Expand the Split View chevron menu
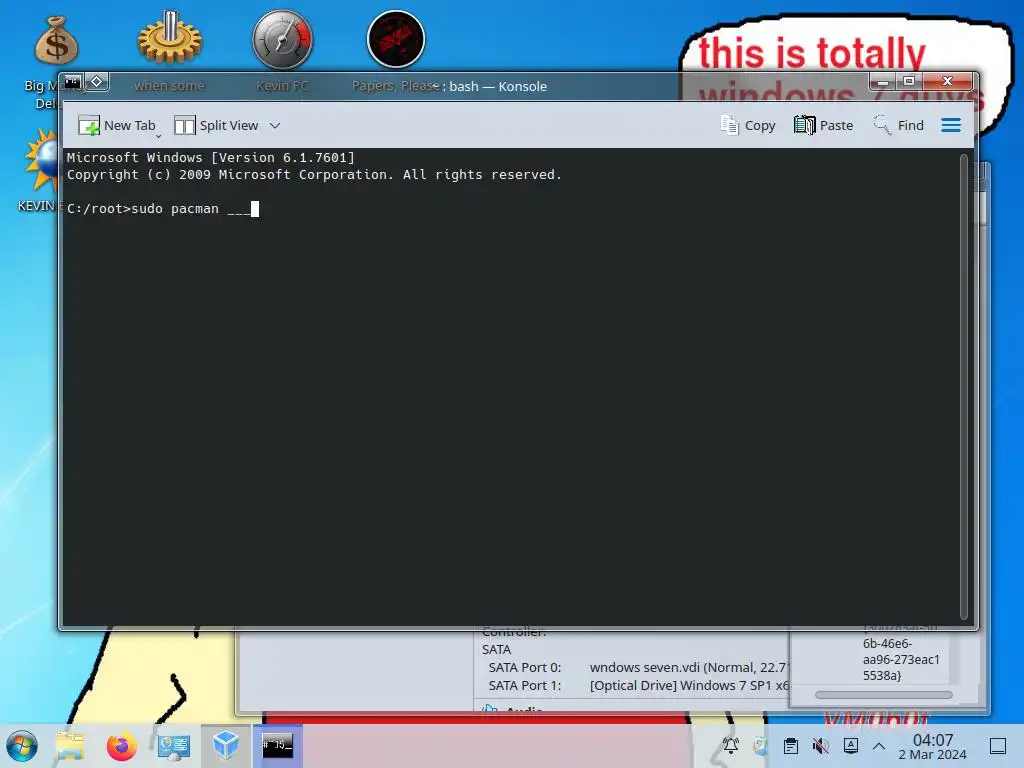Screen dimensions: 1024x768 [x=275, y=125]
